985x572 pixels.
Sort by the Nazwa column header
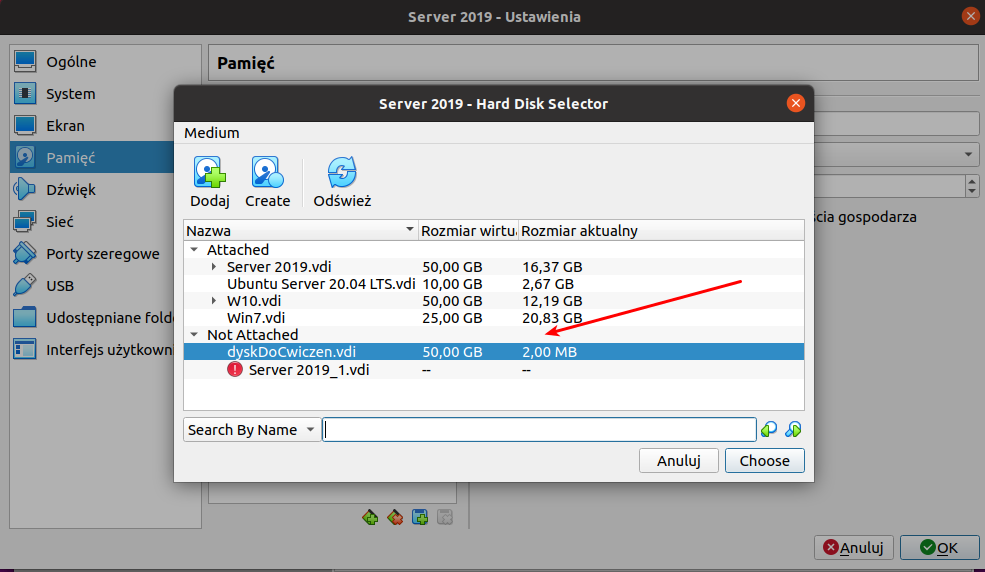[301, 230]
